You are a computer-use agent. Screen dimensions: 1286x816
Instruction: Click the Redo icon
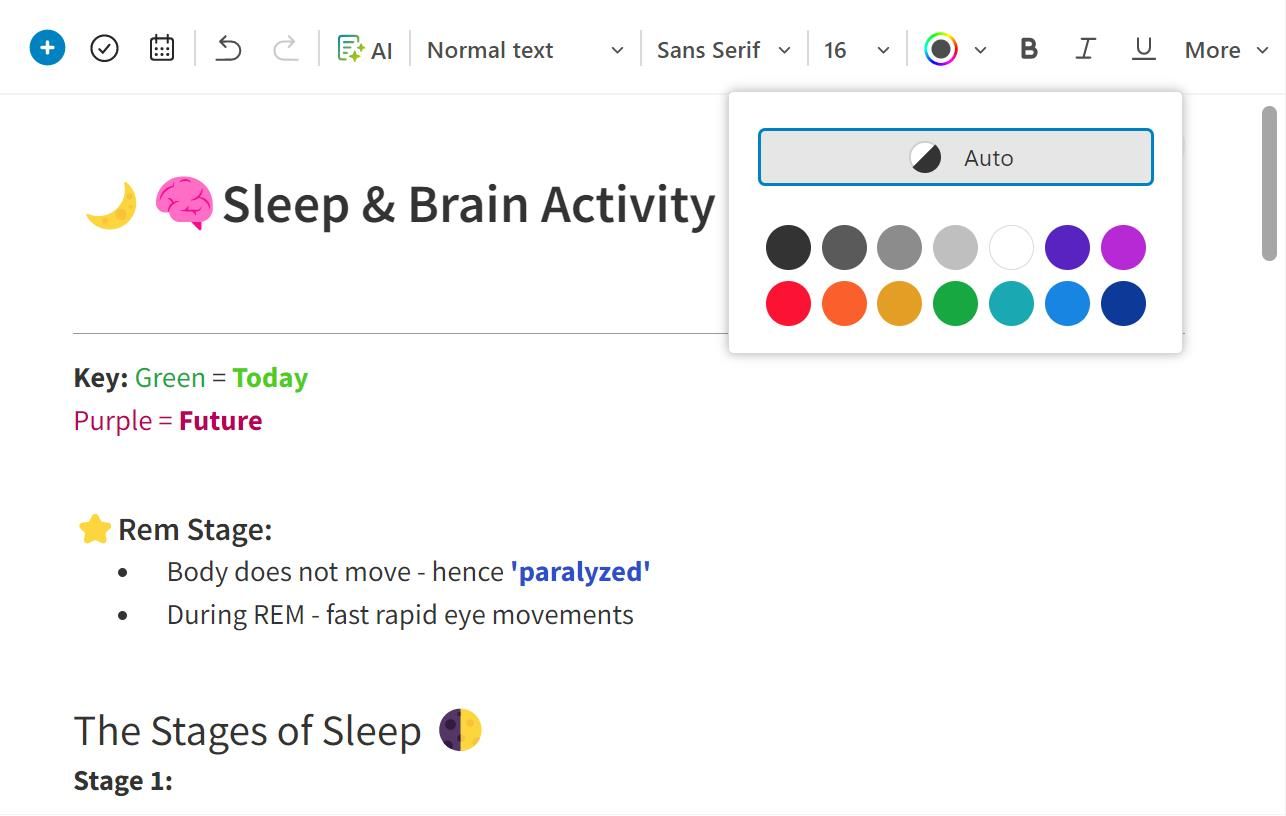(285, 47)
